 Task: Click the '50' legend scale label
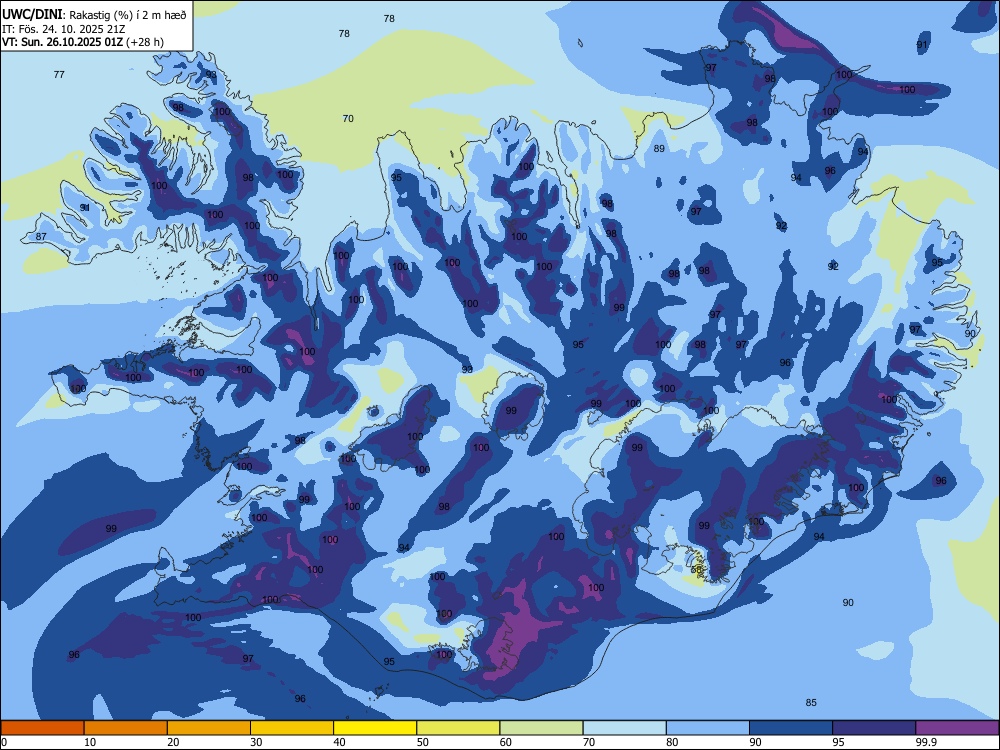click(x=423, y=742)
